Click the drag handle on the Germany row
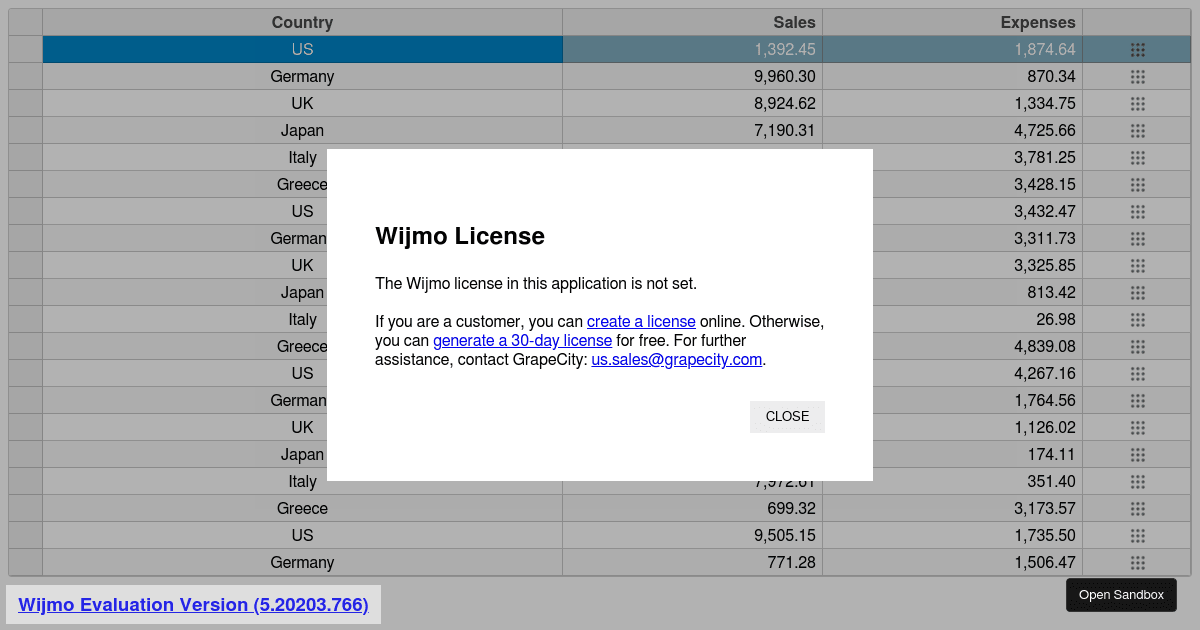 click(x=1137, y=76)
